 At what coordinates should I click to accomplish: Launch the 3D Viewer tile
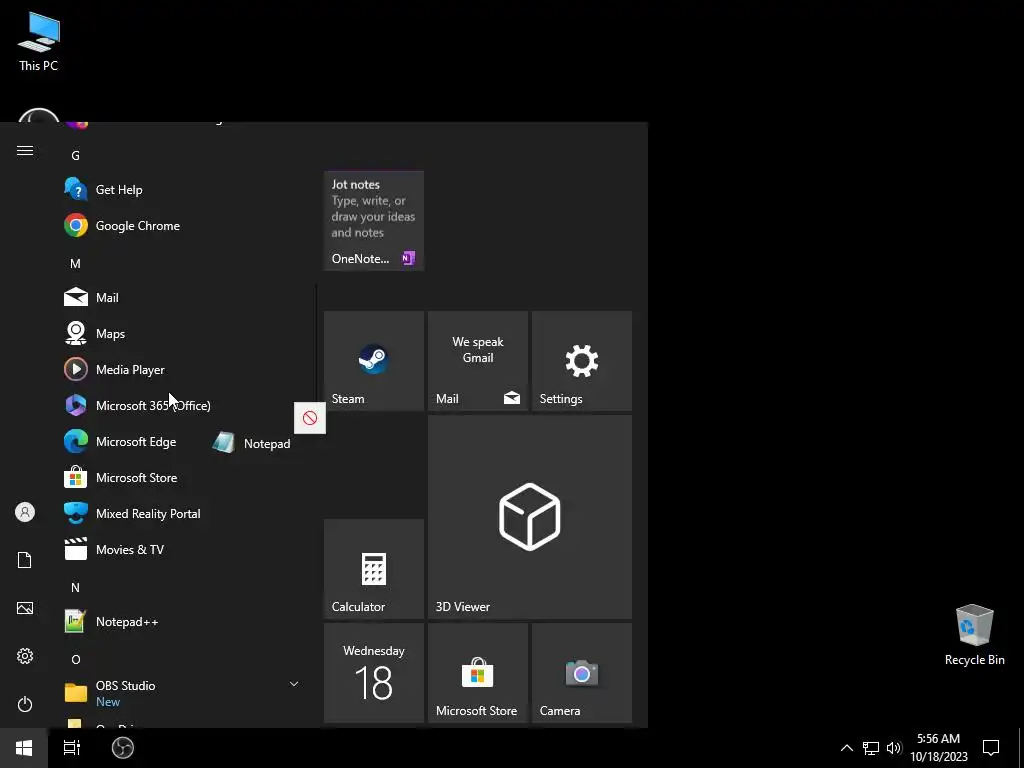tap(530, 517)
